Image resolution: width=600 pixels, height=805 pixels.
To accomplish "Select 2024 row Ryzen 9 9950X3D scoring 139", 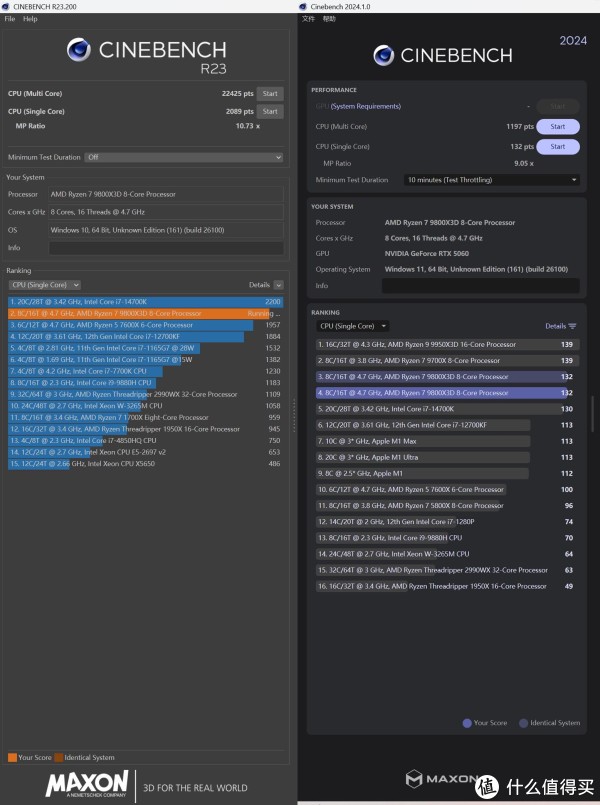I will point(448,344).
